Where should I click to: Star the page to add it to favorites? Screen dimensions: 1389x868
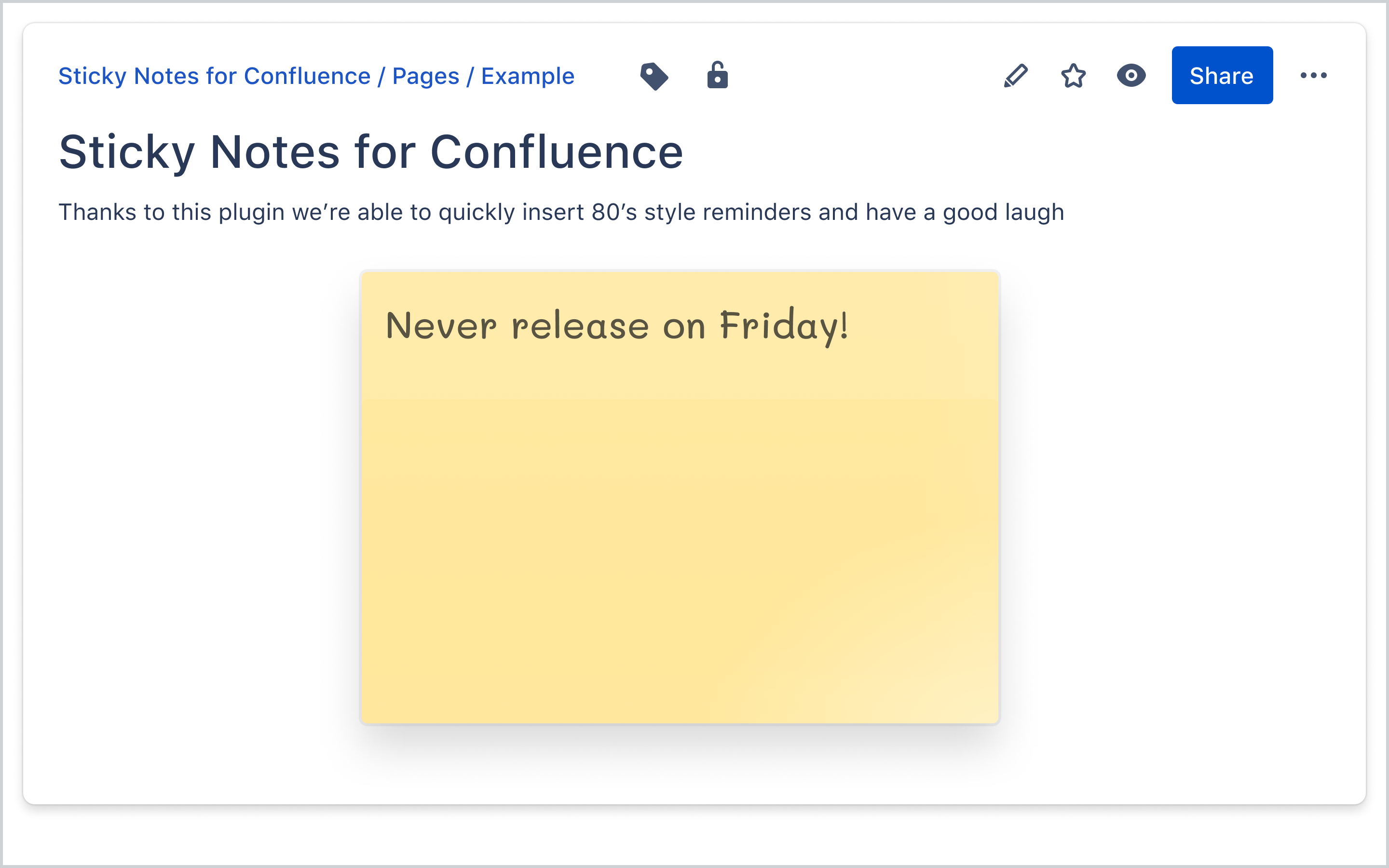[1072, 75]
